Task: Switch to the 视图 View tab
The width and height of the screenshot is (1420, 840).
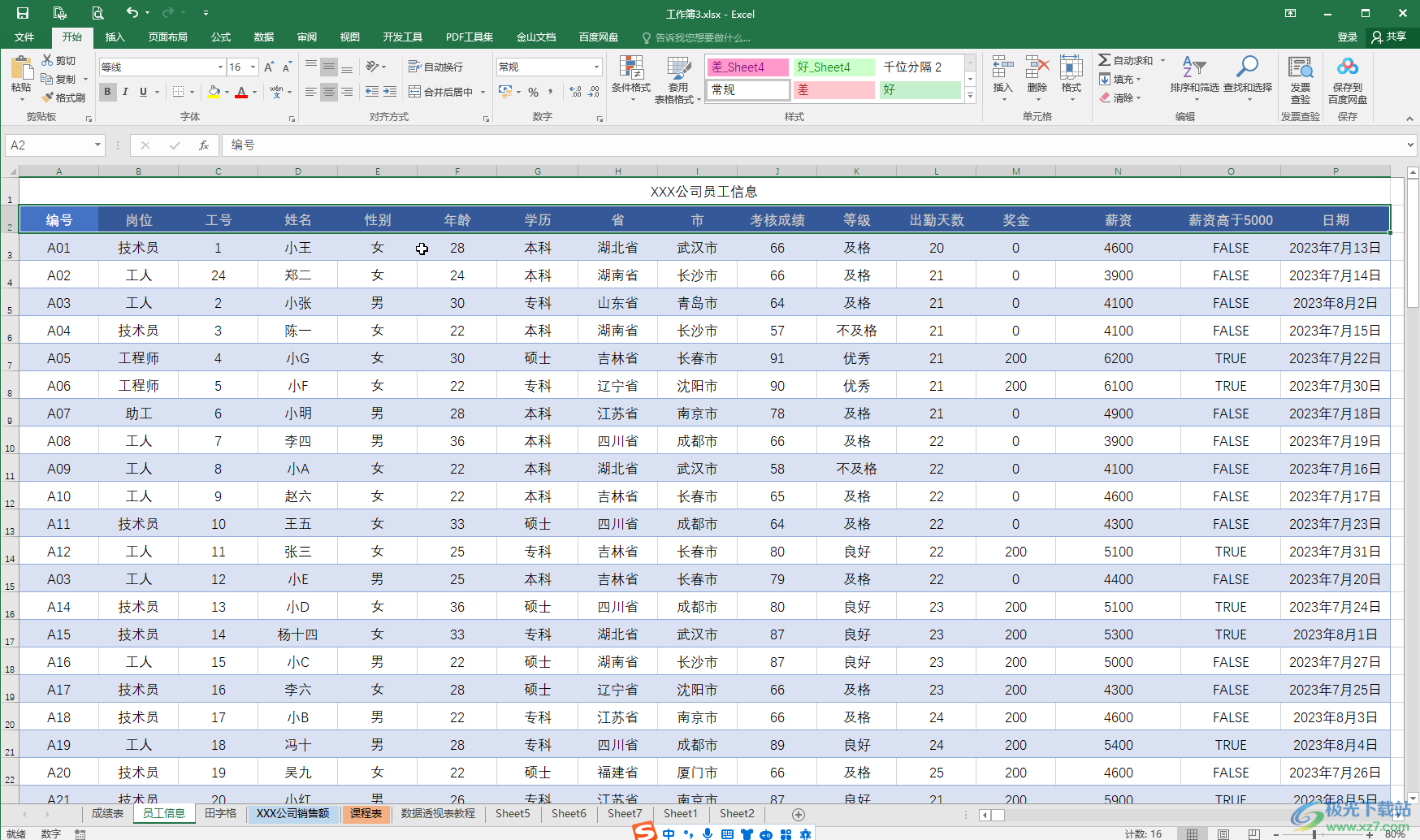Action: coord(350,37)
